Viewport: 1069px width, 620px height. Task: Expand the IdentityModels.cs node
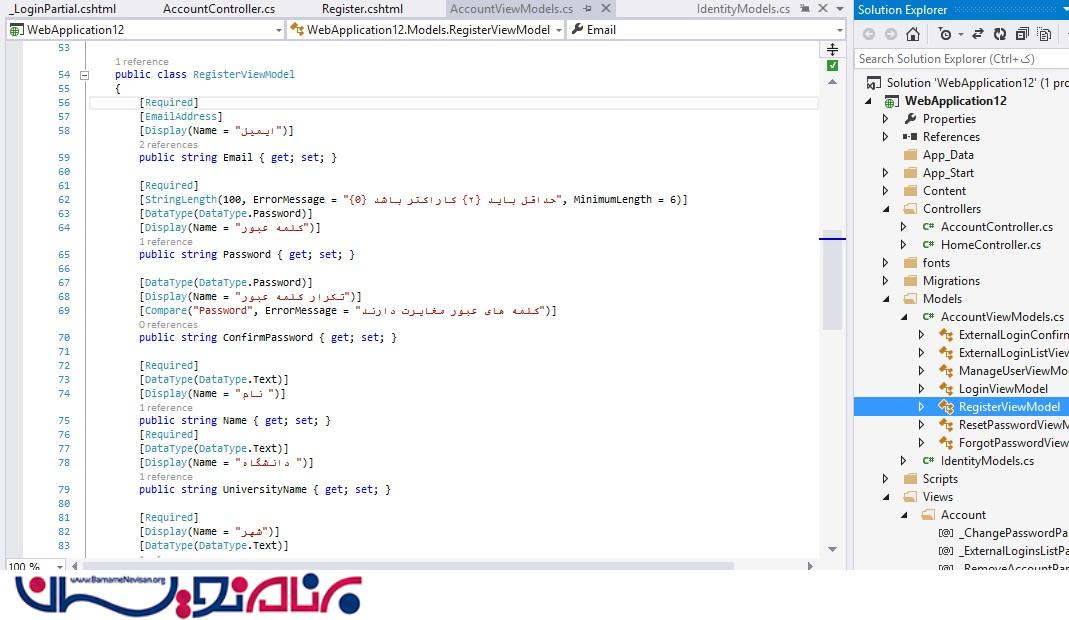click(903, 460)
